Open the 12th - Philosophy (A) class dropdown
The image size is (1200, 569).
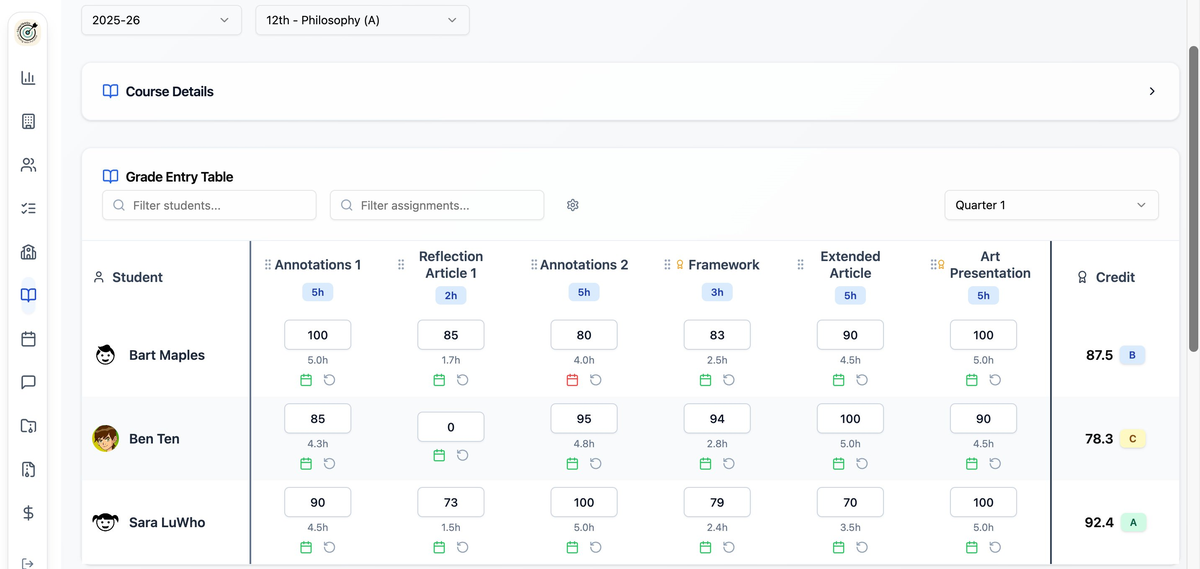coord(362,20)
